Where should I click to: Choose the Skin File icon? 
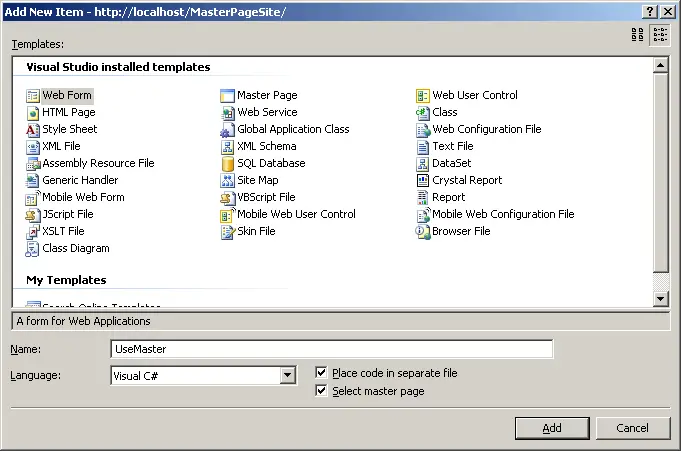click(227, 232)
